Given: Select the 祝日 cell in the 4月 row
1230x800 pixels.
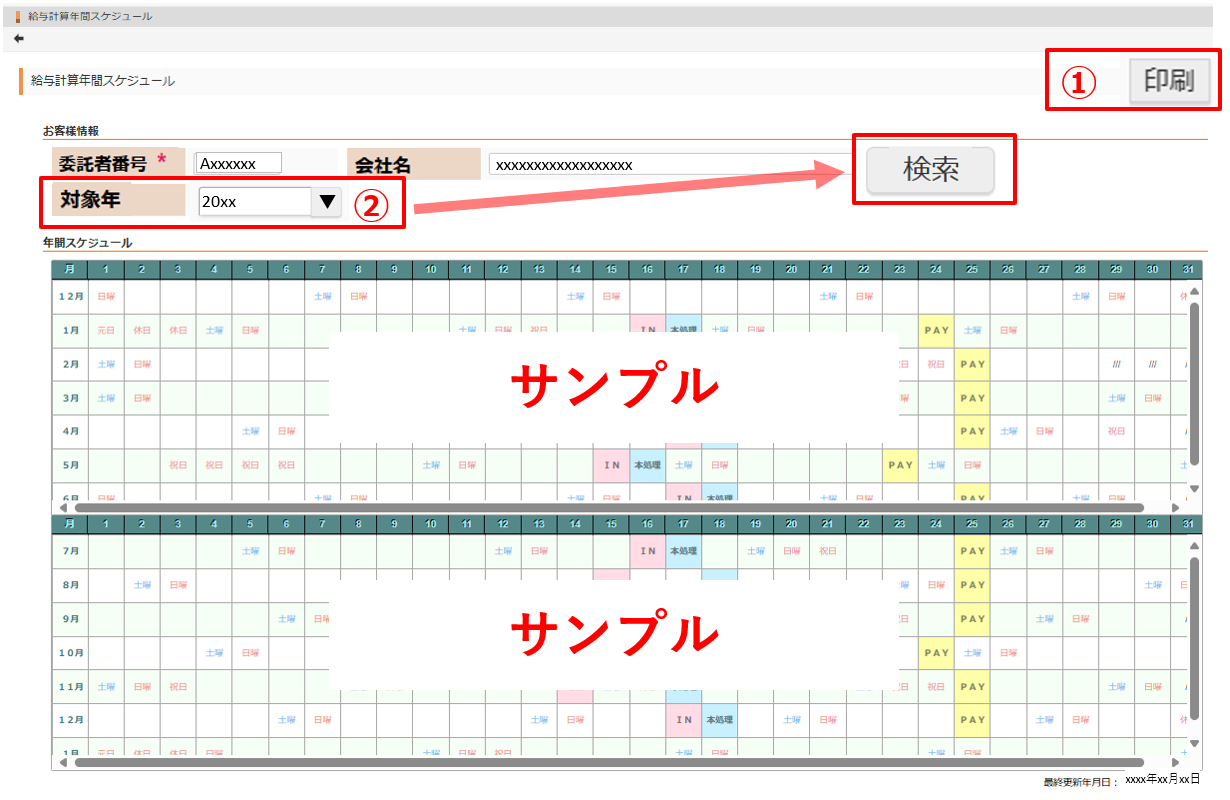Looking at the screenshot, I should (1116, 432).
